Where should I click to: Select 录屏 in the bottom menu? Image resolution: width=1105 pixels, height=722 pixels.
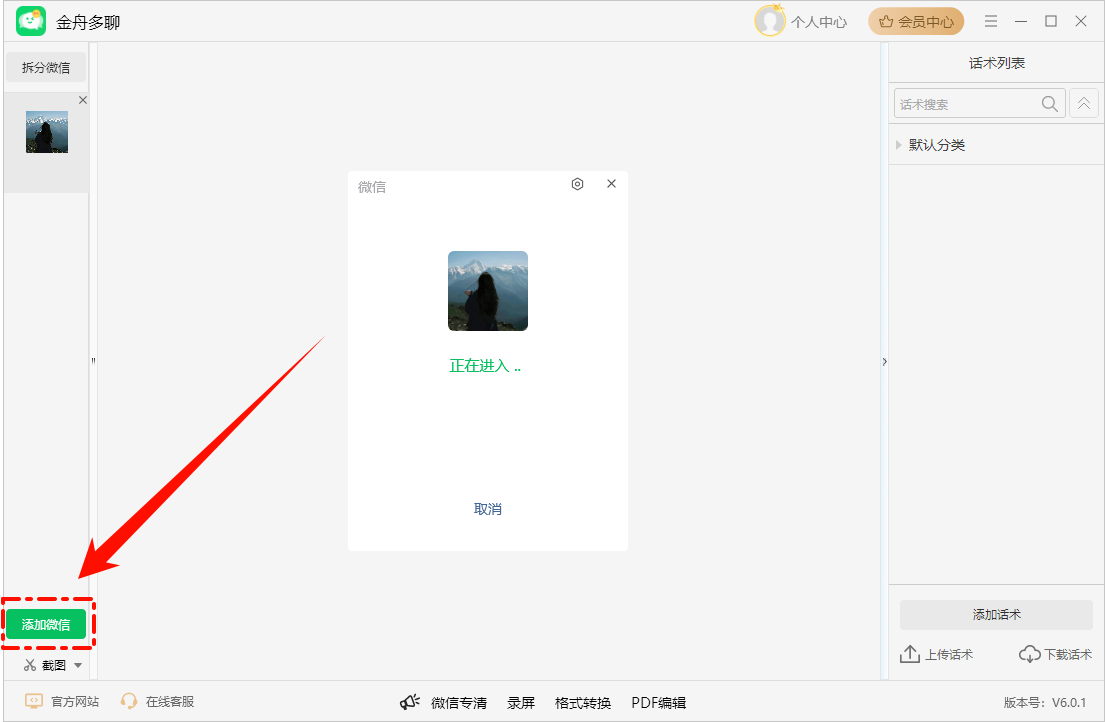pyautogui.click(x=520, y=701)
